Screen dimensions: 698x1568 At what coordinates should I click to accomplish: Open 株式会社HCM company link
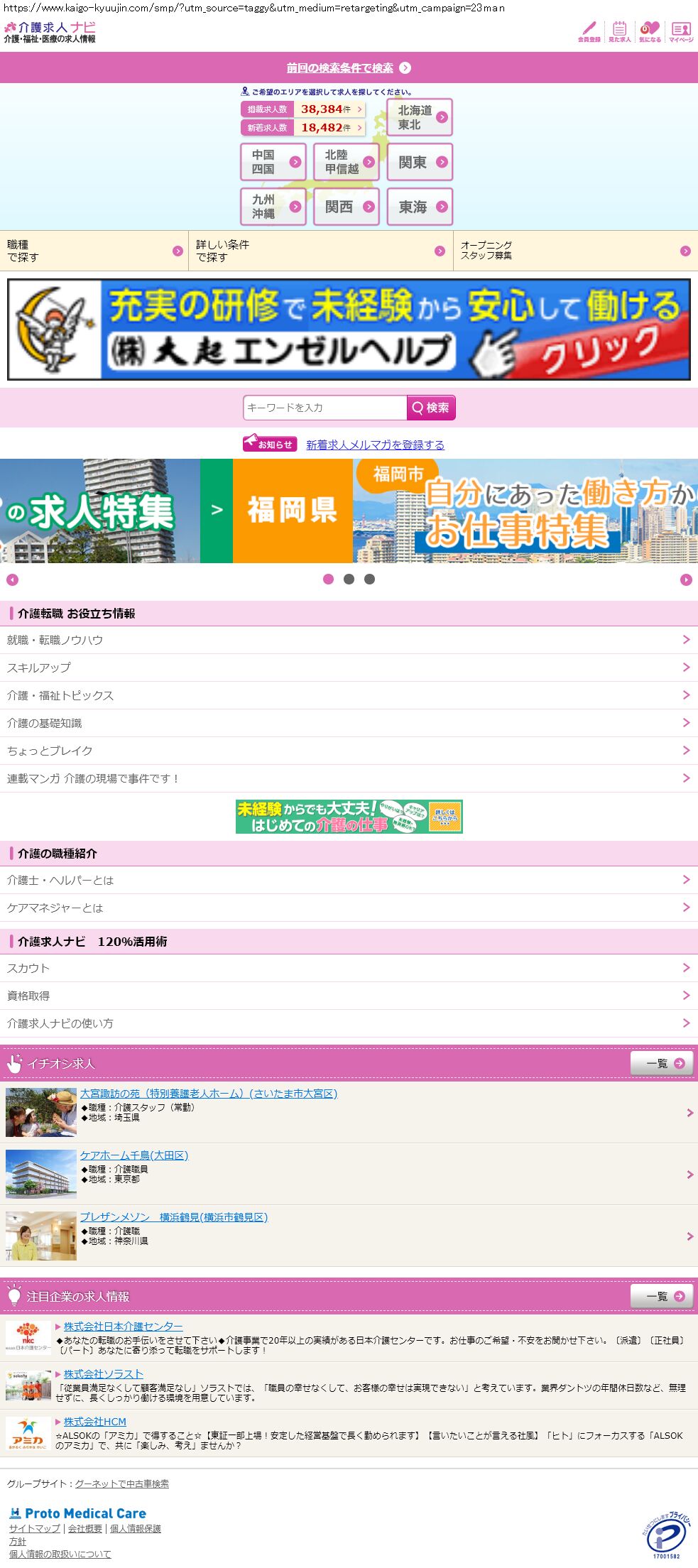[x=95, y=1422]
